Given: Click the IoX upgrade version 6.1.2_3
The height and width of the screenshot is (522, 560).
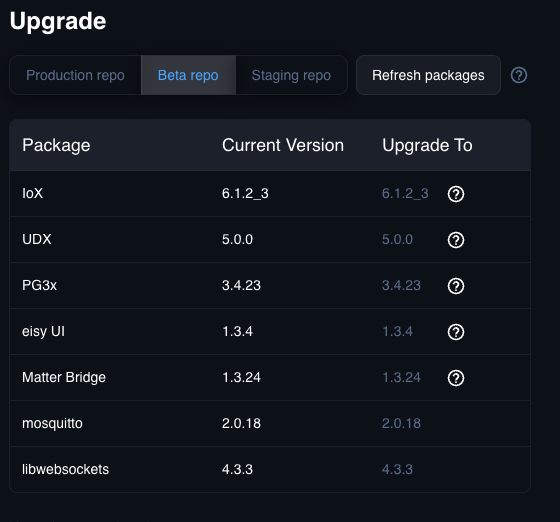Looking at the screenshot, I should tap(405, 194).
